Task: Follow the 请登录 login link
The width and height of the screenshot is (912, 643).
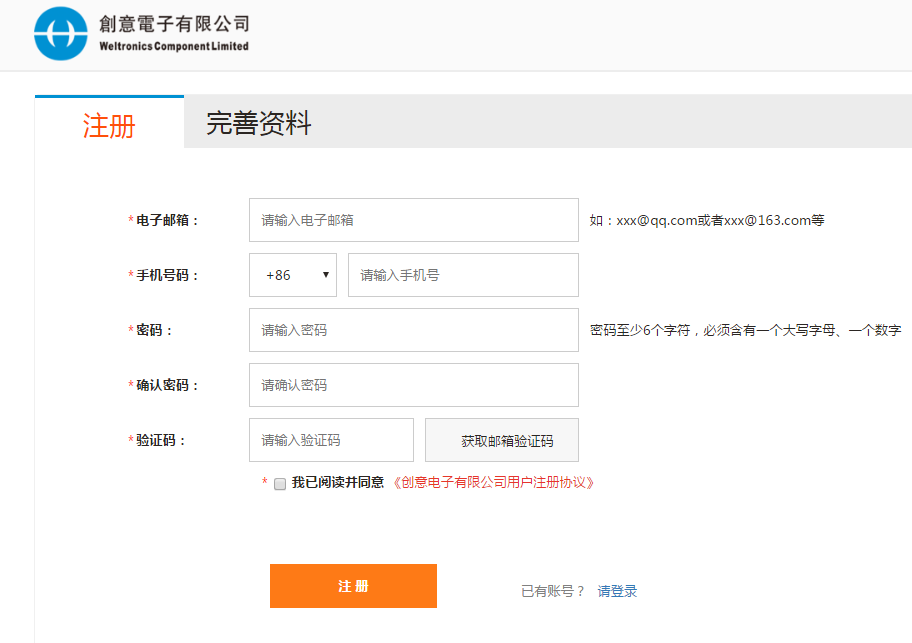Action: [617, 591]
